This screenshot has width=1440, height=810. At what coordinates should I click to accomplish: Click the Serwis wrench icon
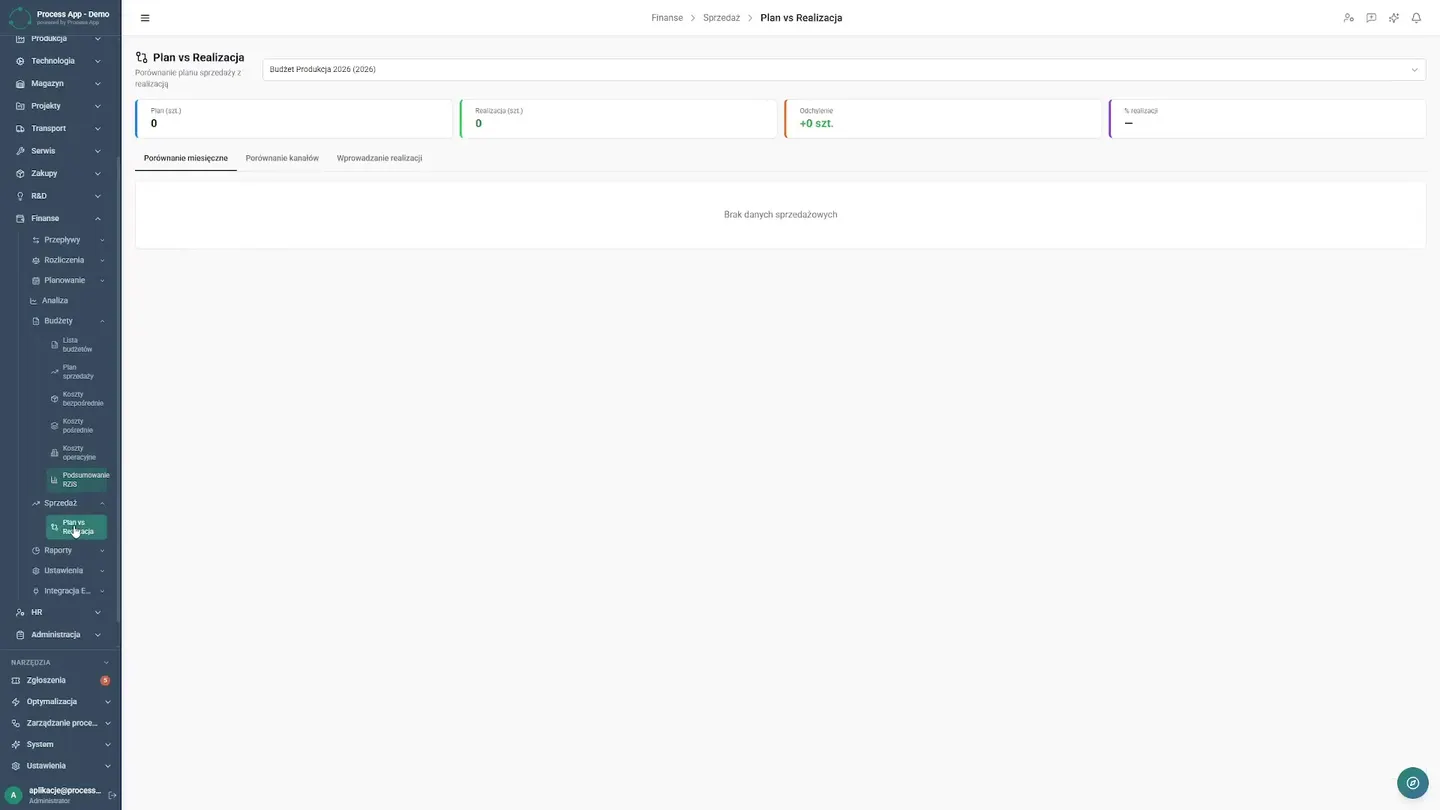[x=20, y=151]
